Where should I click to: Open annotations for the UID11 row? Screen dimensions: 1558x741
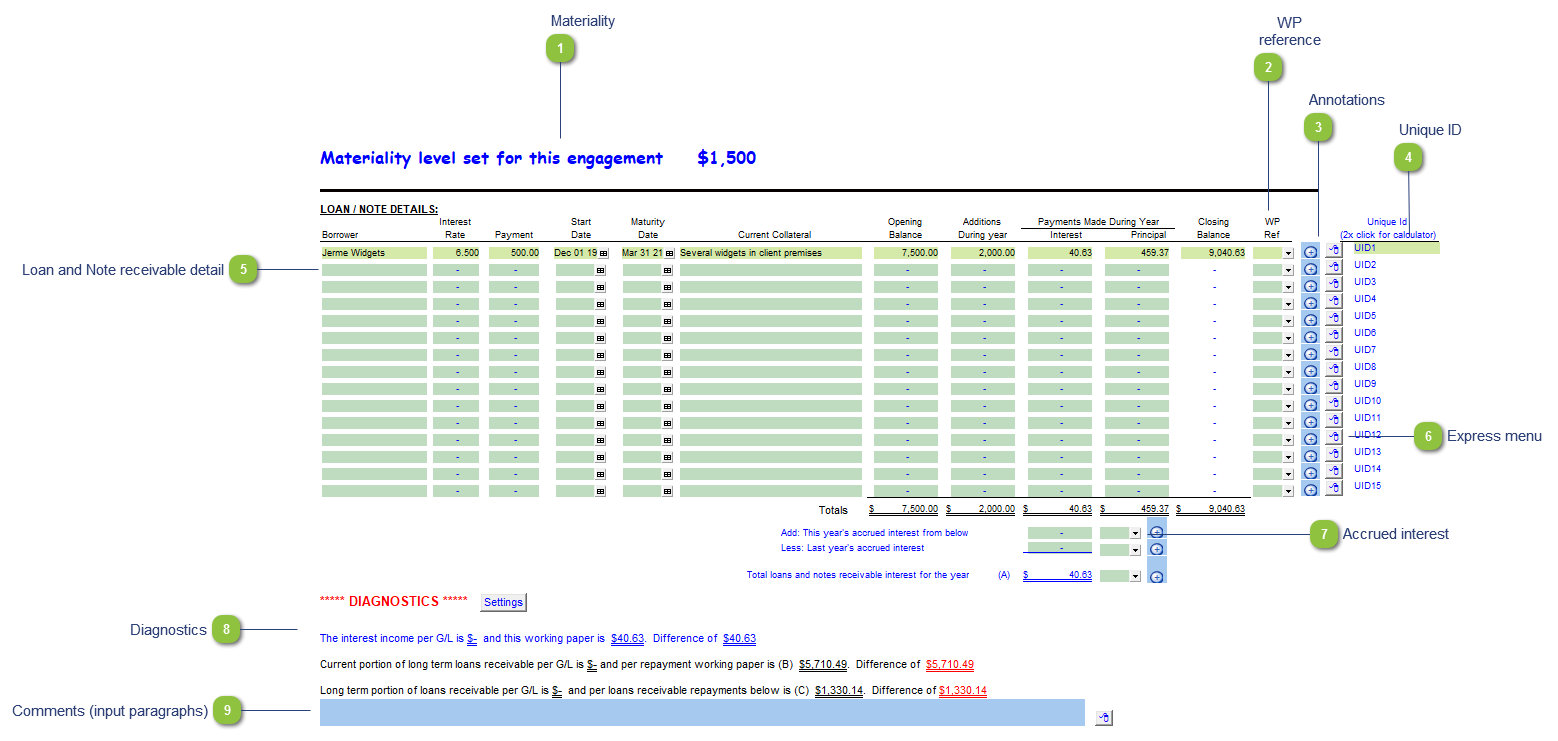(1310, 423)
